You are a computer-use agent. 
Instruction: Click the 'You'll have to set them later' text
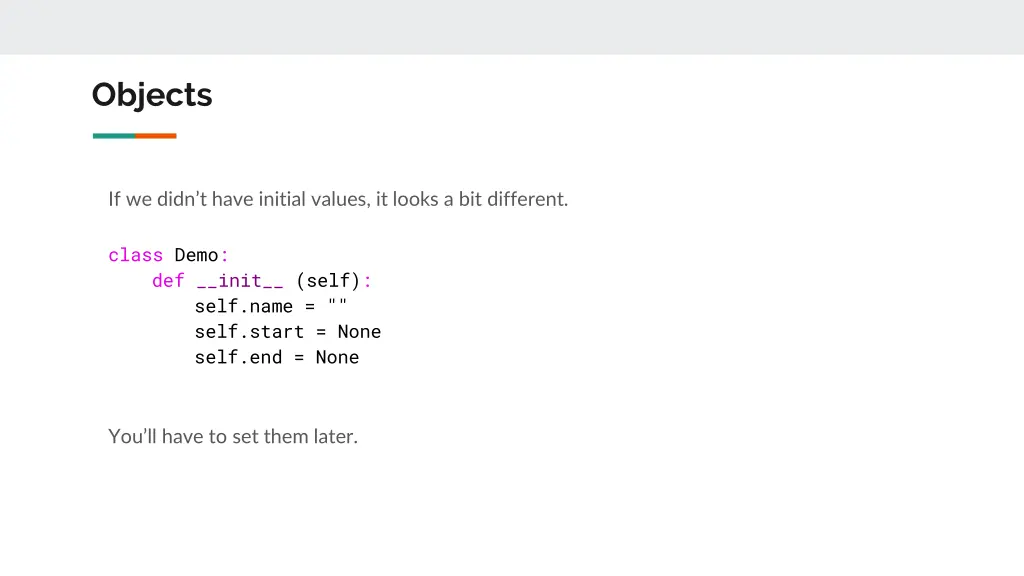tap(233, 436)
